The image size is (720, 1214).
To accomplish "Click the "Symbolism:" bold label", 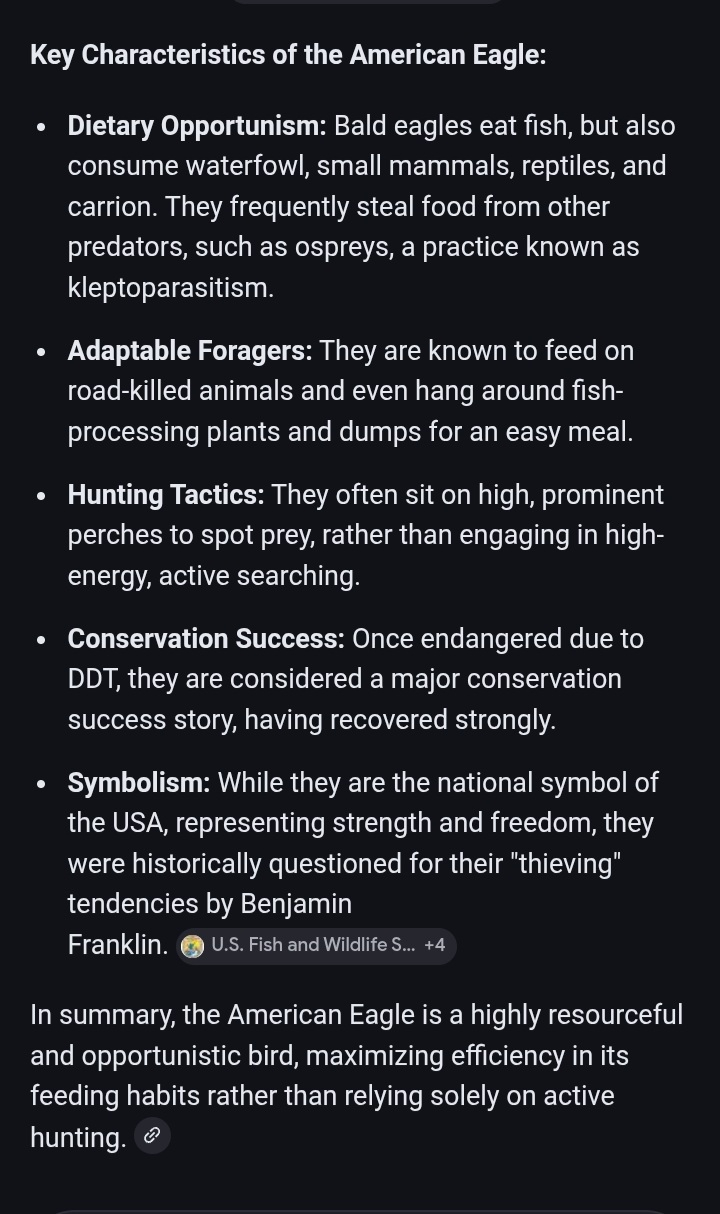I will 139,783.
